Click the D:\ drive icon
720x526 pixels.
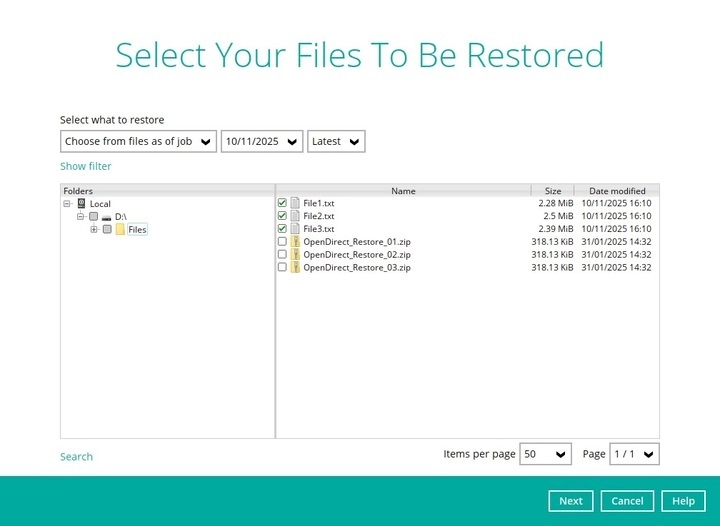(107, 217)
